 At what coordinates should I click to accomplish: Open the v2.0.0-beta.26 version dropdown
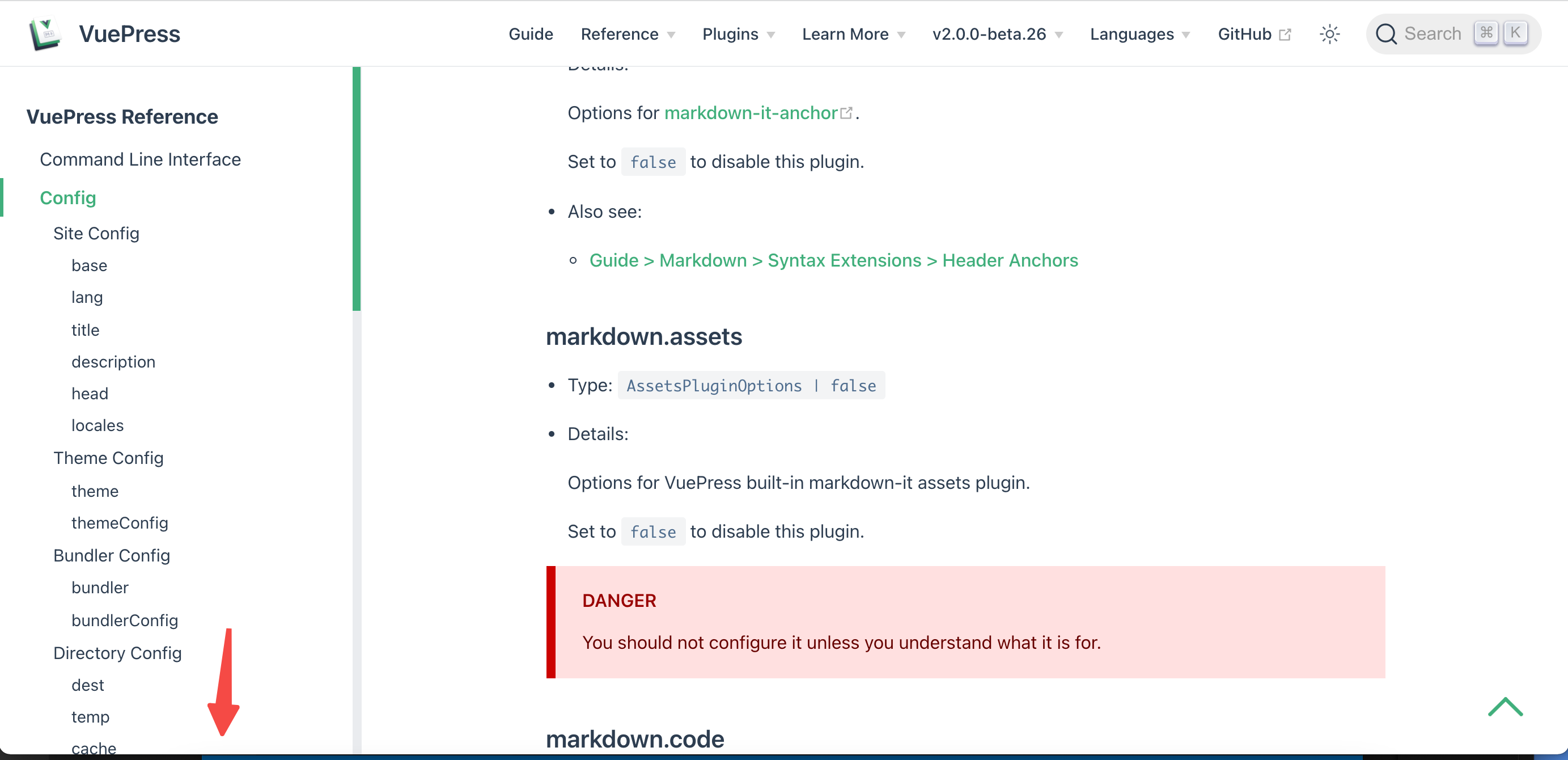point(989,34)
